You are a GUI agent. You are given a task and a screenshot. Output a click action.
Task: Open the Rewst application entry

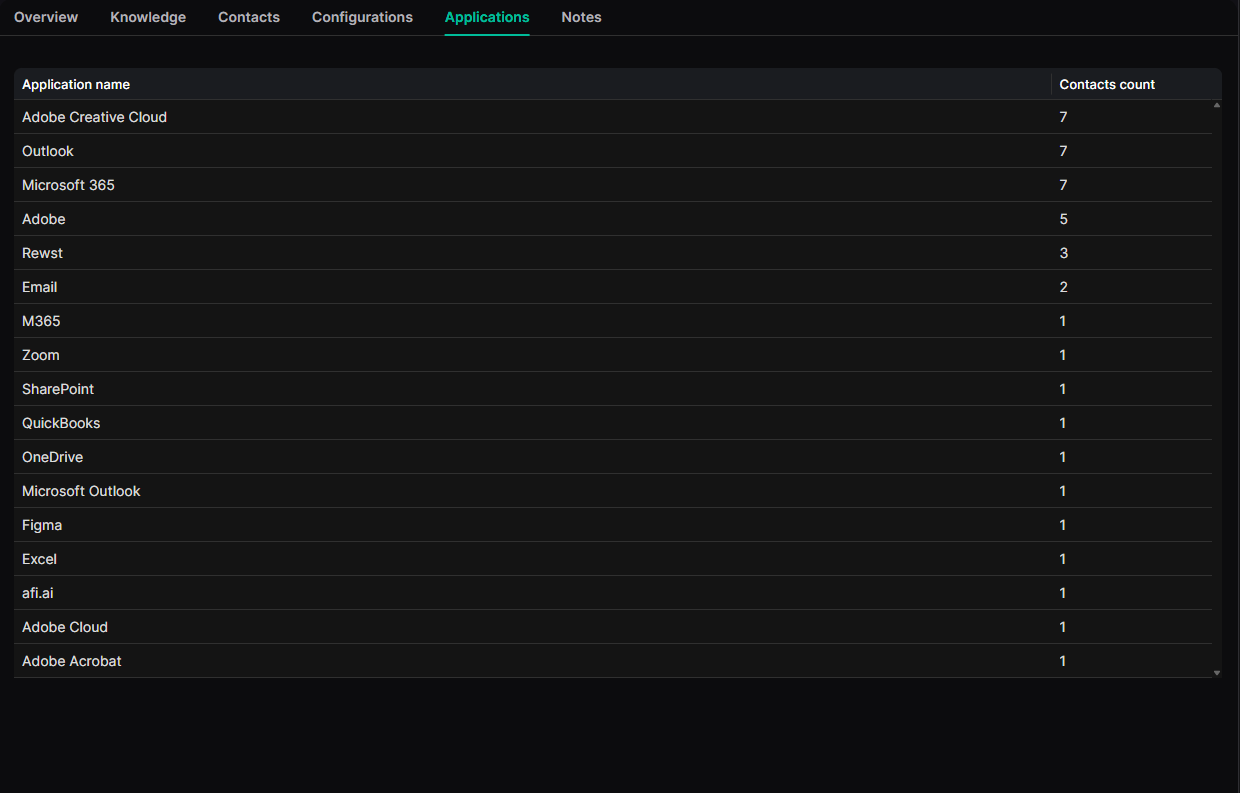tap(613, 253)
